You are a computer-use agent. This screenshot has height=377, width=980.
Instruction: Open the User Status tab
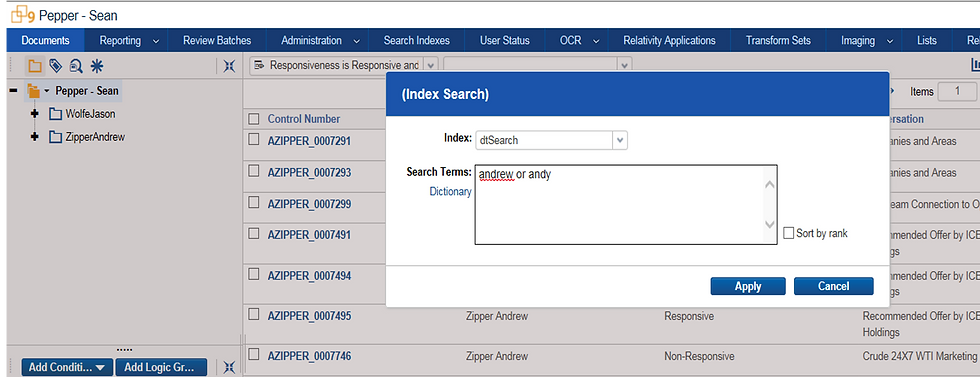[505, 41]
